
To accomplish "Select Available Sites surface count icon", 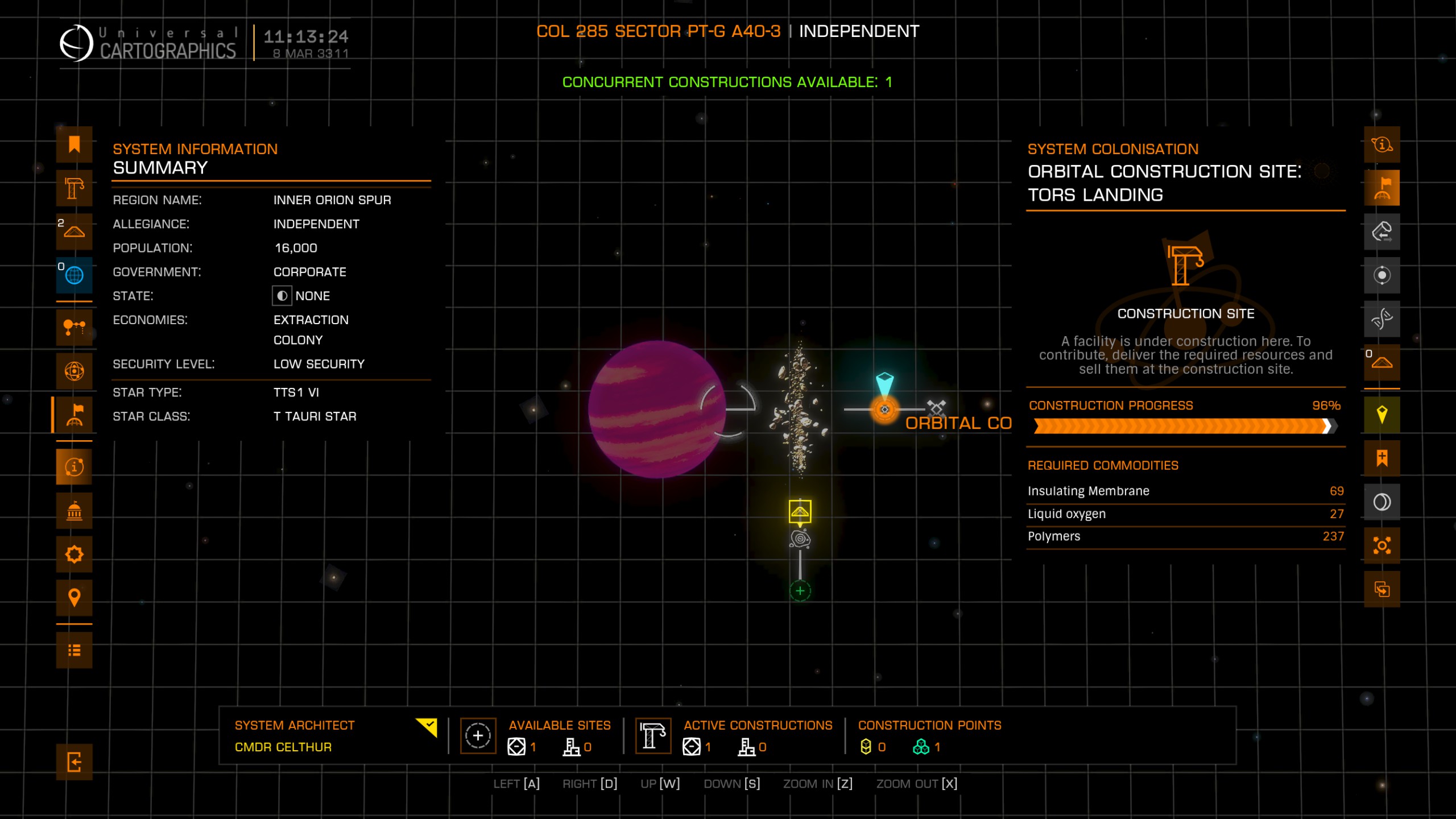I will pos(571,747).
